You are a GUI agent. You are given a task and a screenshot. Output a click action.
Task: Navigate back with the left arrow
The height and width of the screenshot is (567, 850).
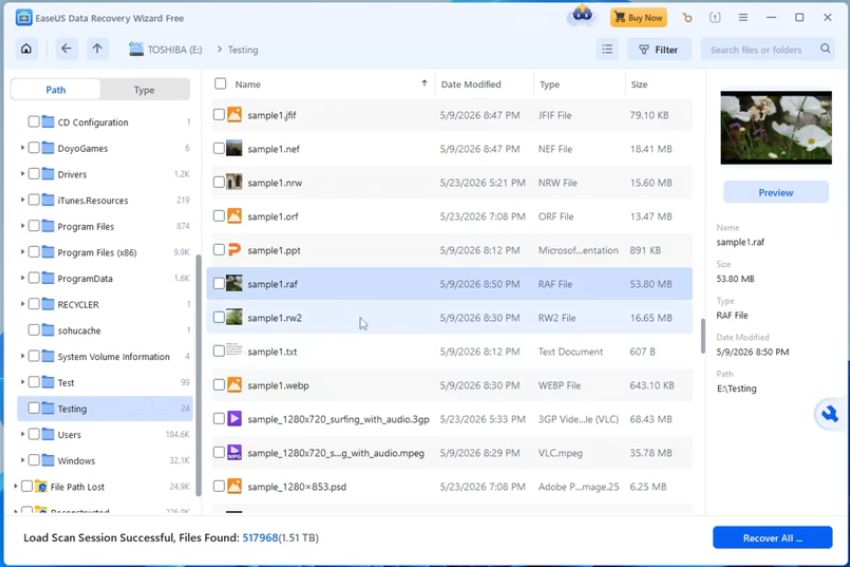tap(66, 49)
